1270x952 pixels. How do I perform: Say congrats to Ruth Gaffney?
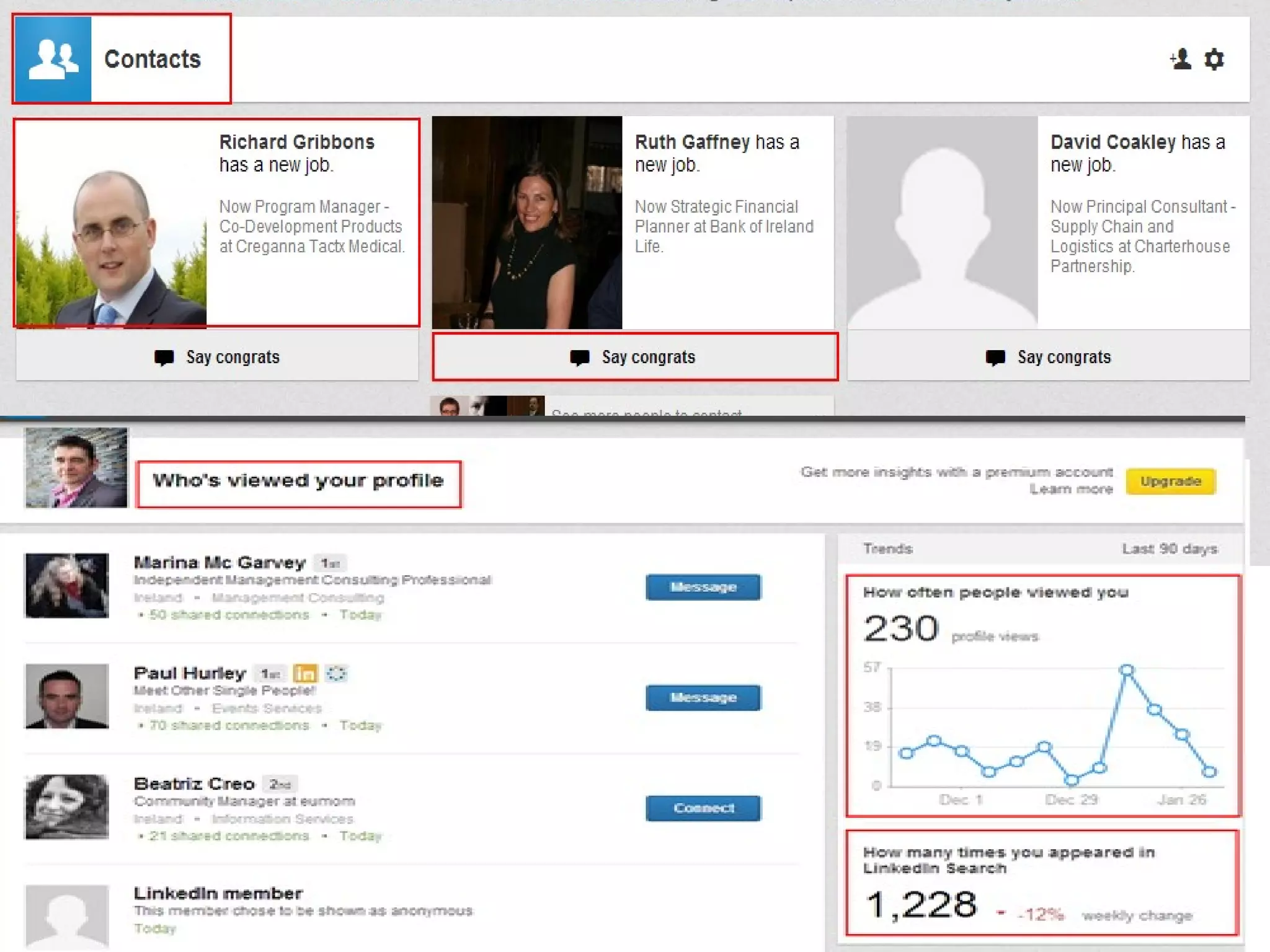tap(635, 358)
